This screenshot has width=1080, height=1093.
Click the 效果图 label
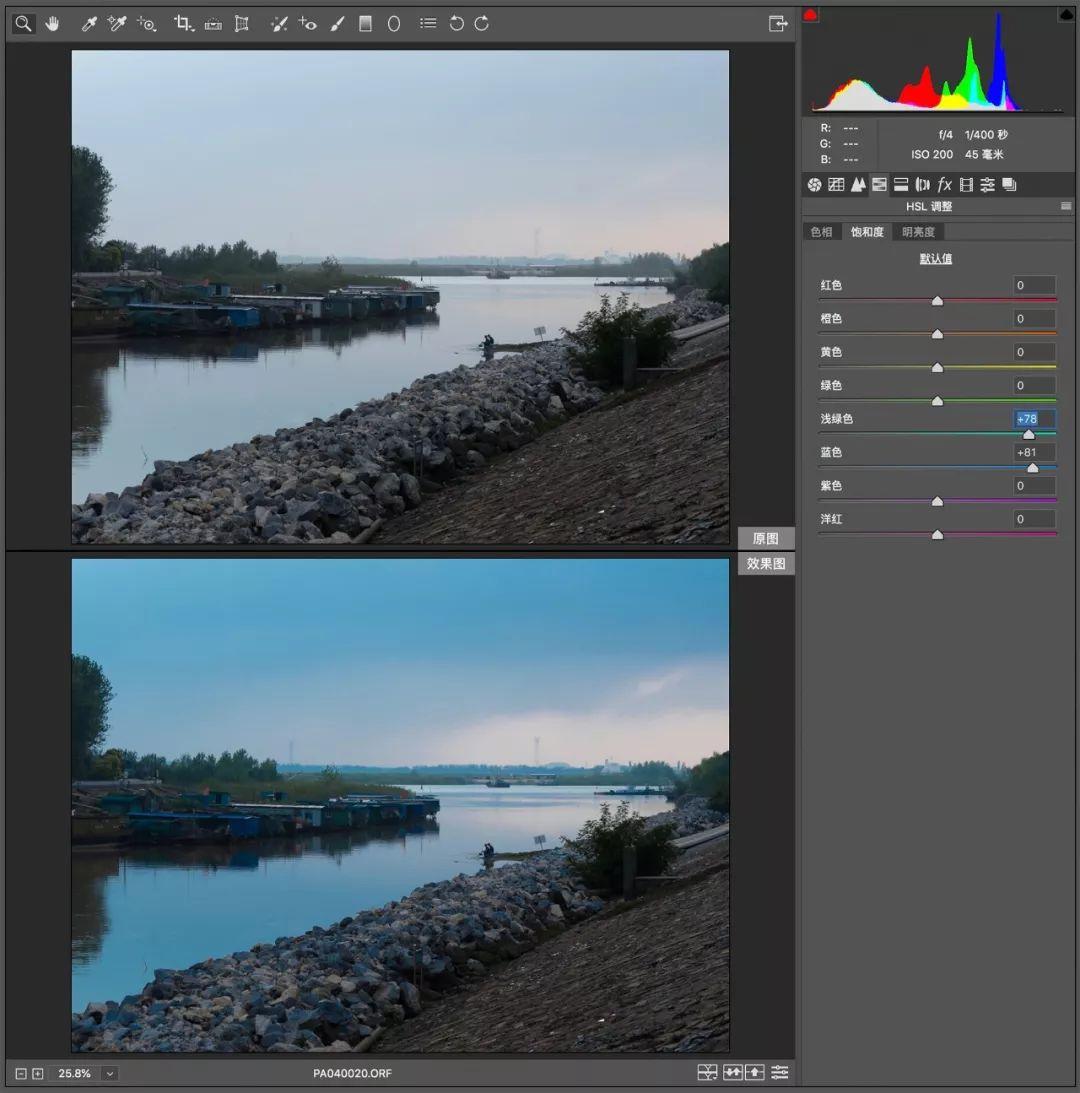[x=766, y=563]
